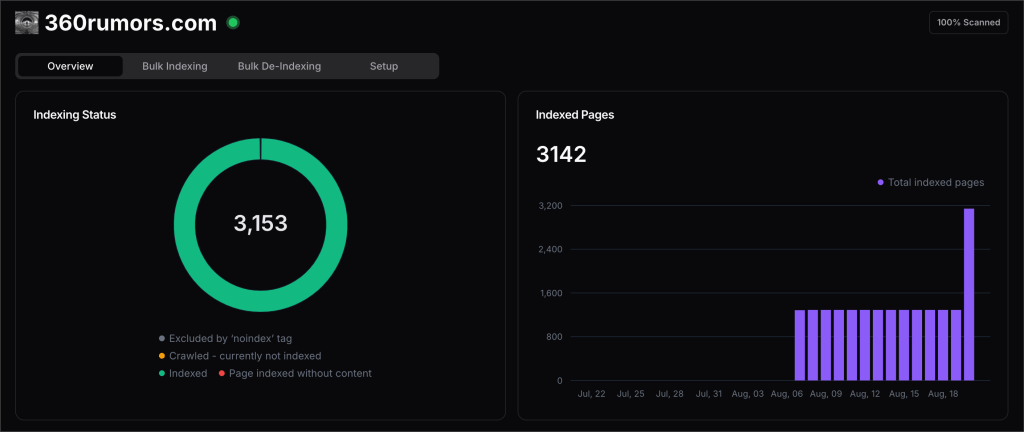Click the first purple bar above Aug, 06

pos(800,345)
